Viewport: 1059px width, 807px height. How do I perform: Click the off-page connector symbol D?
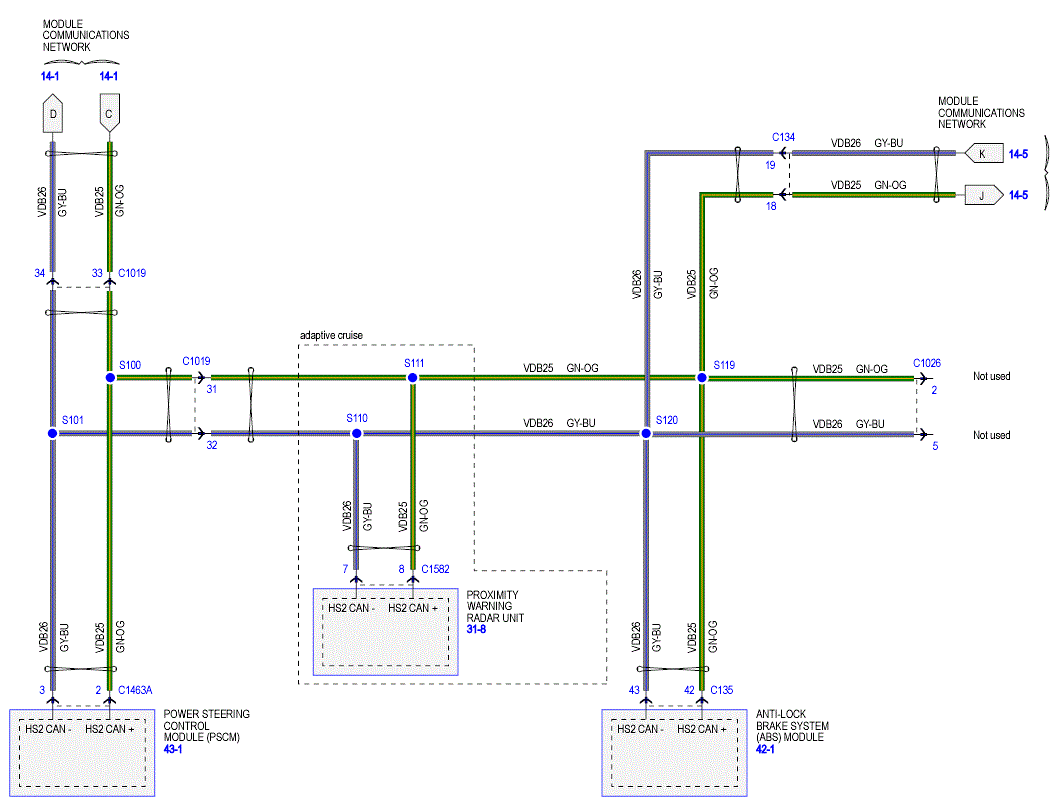click(52, 115)
